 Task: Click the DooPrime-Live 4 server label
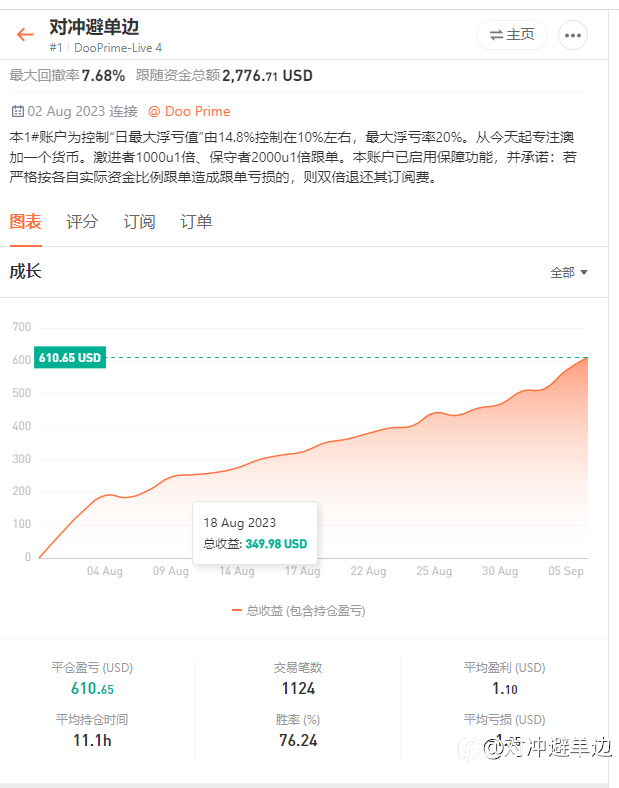[118, 48]
